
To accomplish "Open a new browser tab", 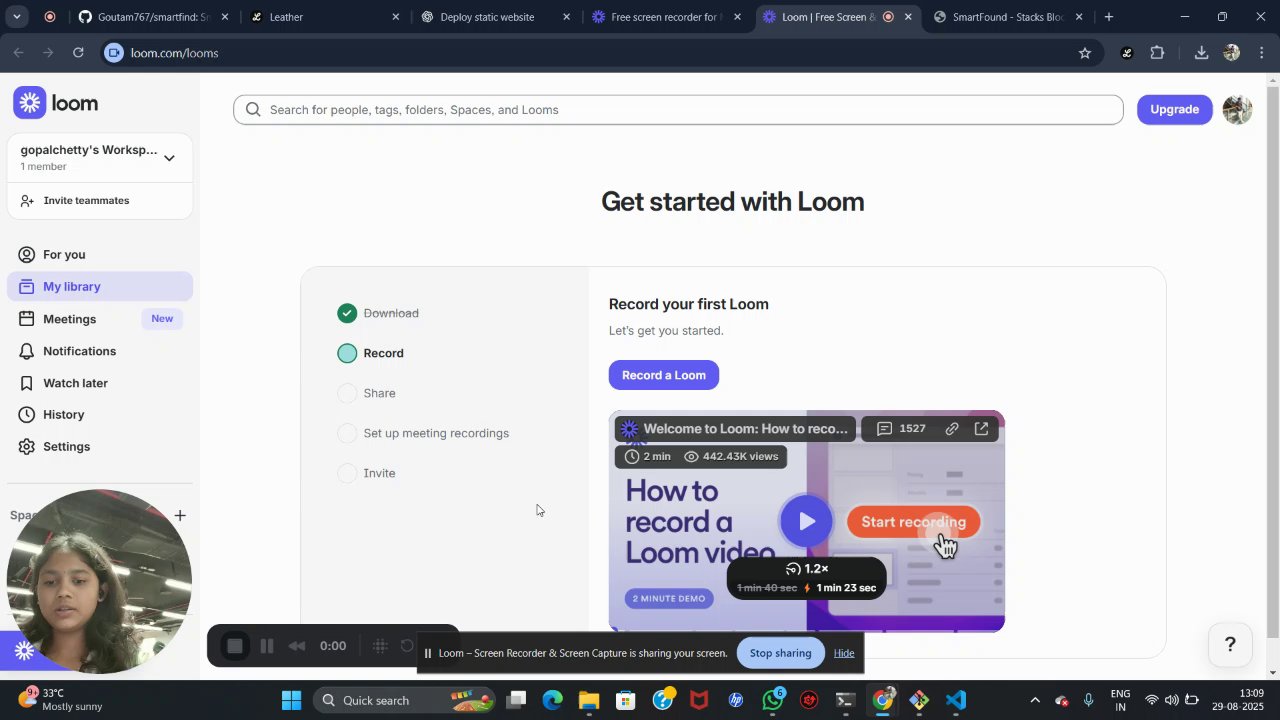I will coord(1108,17).
